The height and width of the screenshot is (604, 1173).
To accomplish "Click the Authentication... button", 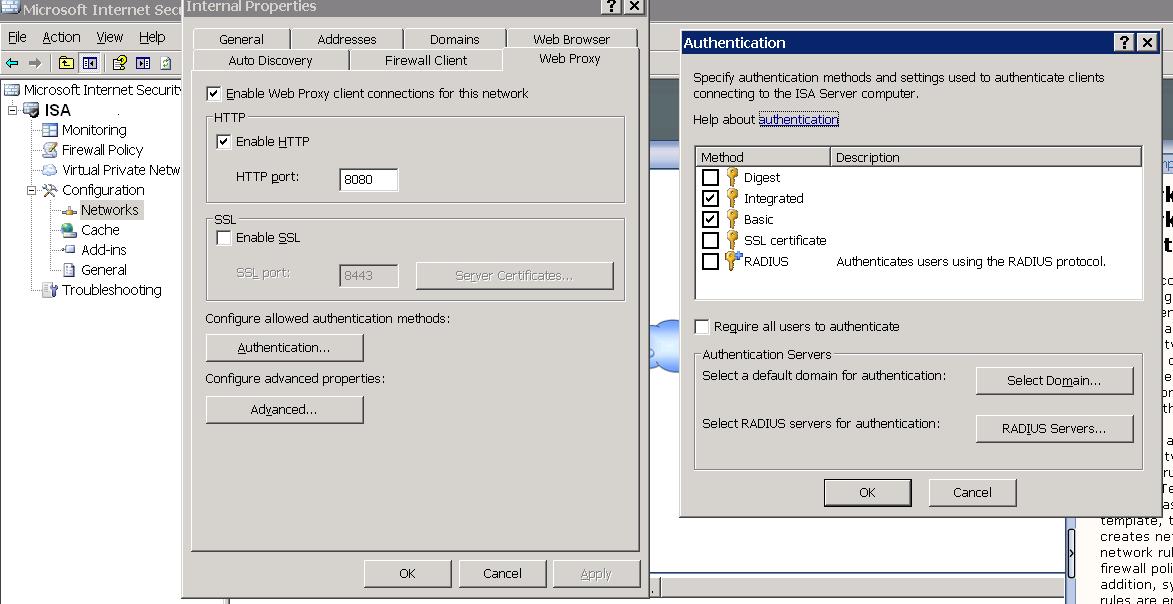I will point(284,348).
